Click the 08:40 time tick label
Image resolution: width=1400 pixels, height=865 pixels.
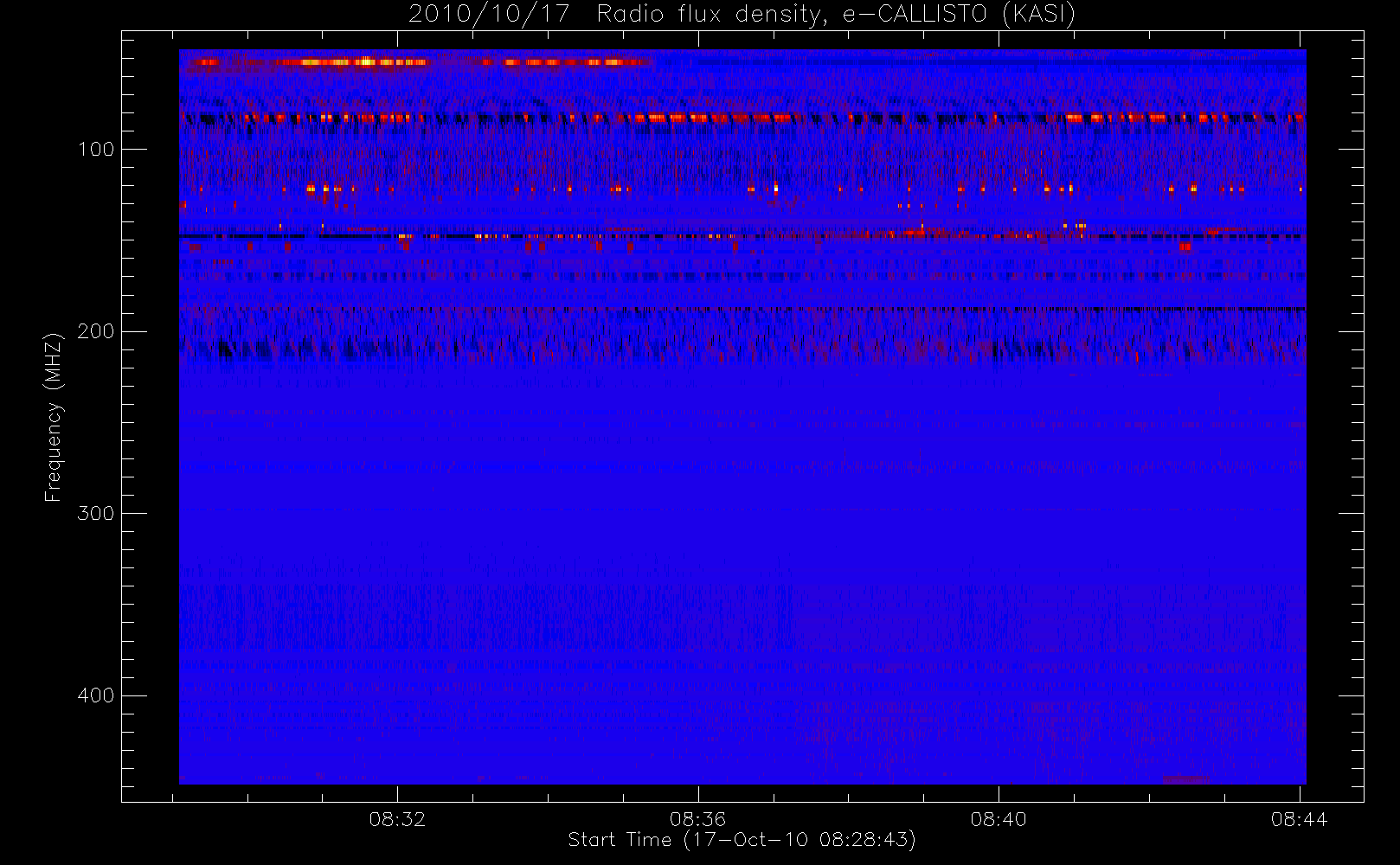tap(999, 819)
